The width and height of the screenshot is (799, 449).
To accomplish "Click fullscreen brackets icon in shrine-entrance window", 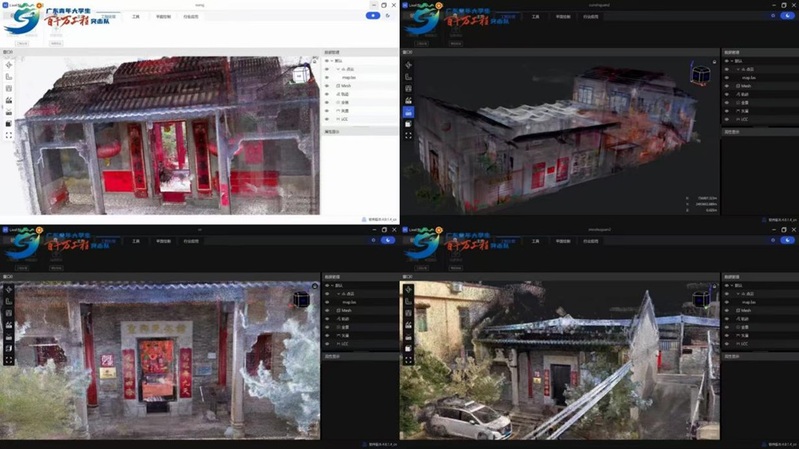I will point(9,360).
